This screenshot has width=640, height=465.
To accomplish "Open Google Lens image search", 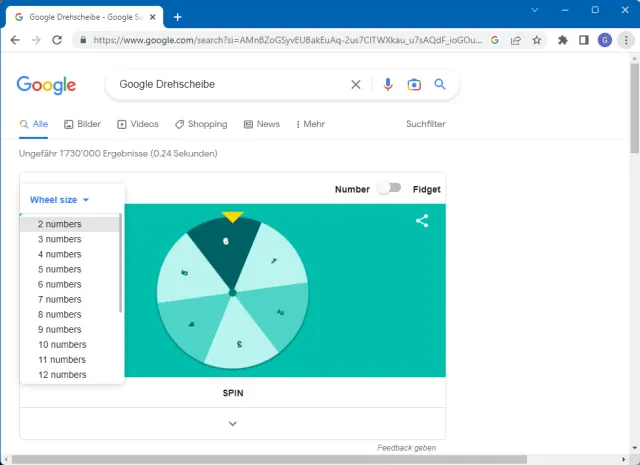I will click(x=414, y=85).
